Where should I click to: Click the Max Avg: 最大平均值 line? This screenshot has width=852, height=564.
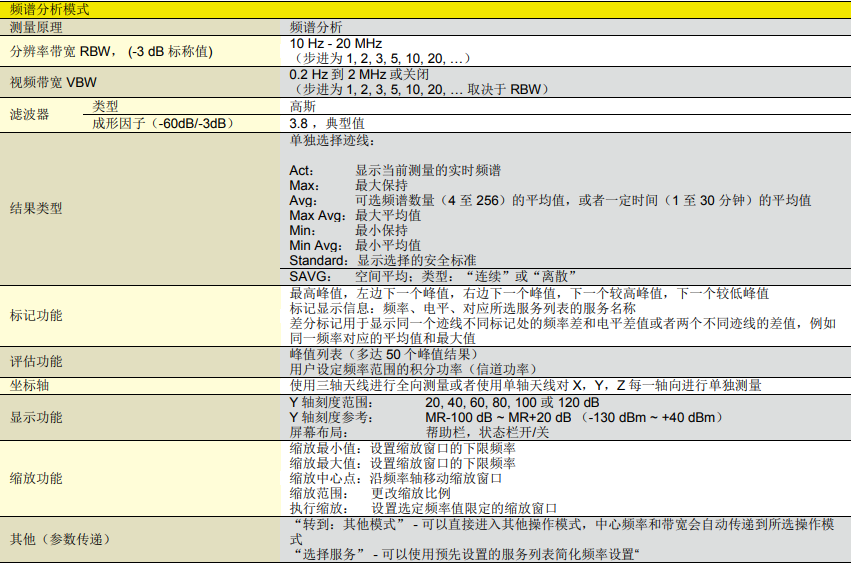(355, 215)
